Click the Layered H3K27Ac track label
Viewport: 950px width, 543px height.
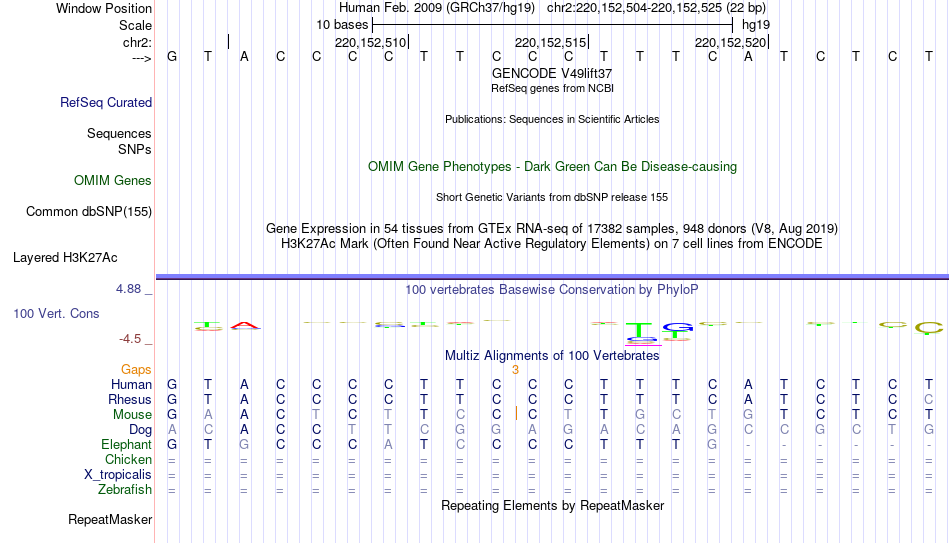pyautogui.click(x=65, y=258)
